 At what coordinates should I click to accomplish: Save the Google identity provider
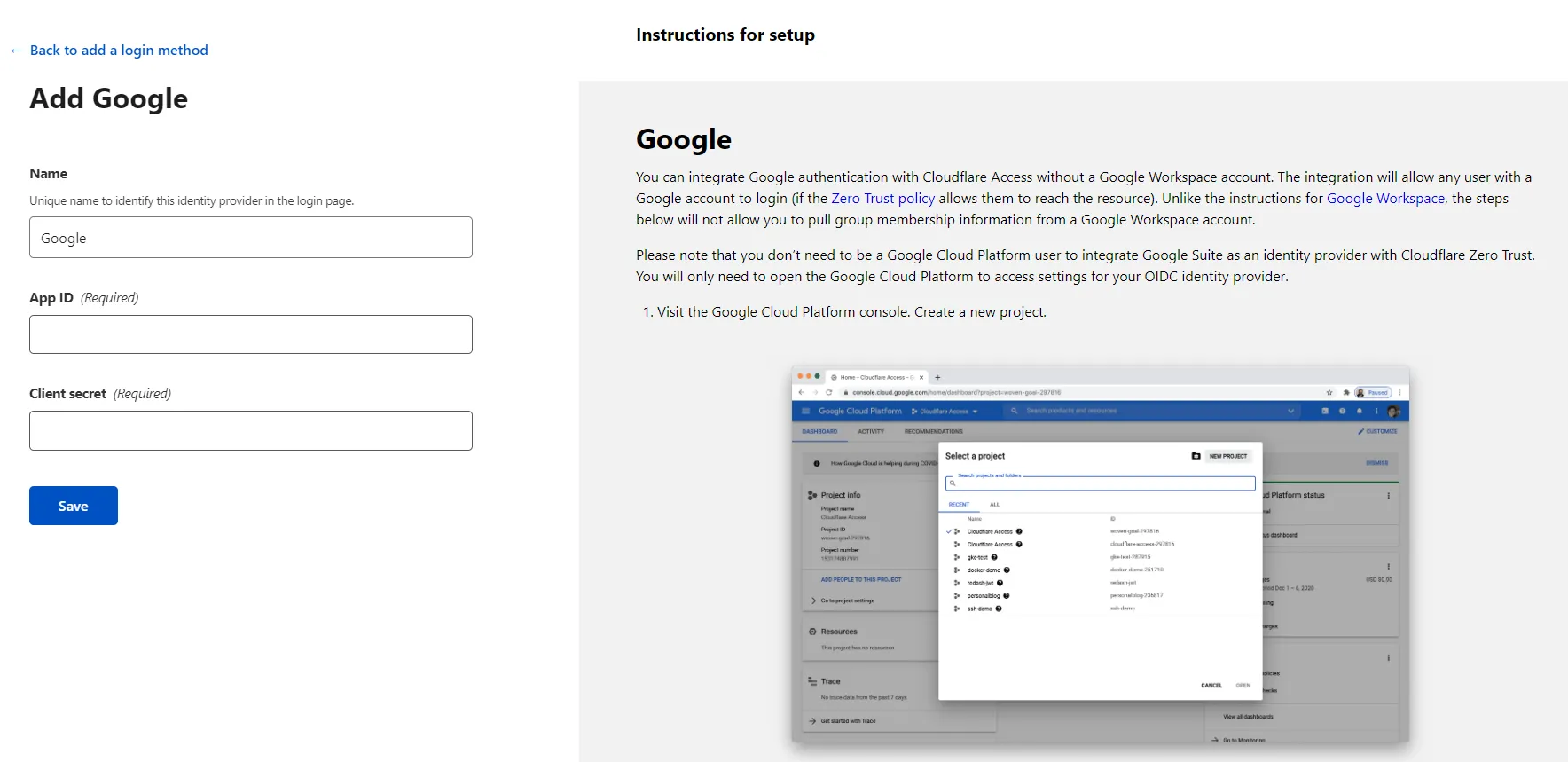[74, 506]
